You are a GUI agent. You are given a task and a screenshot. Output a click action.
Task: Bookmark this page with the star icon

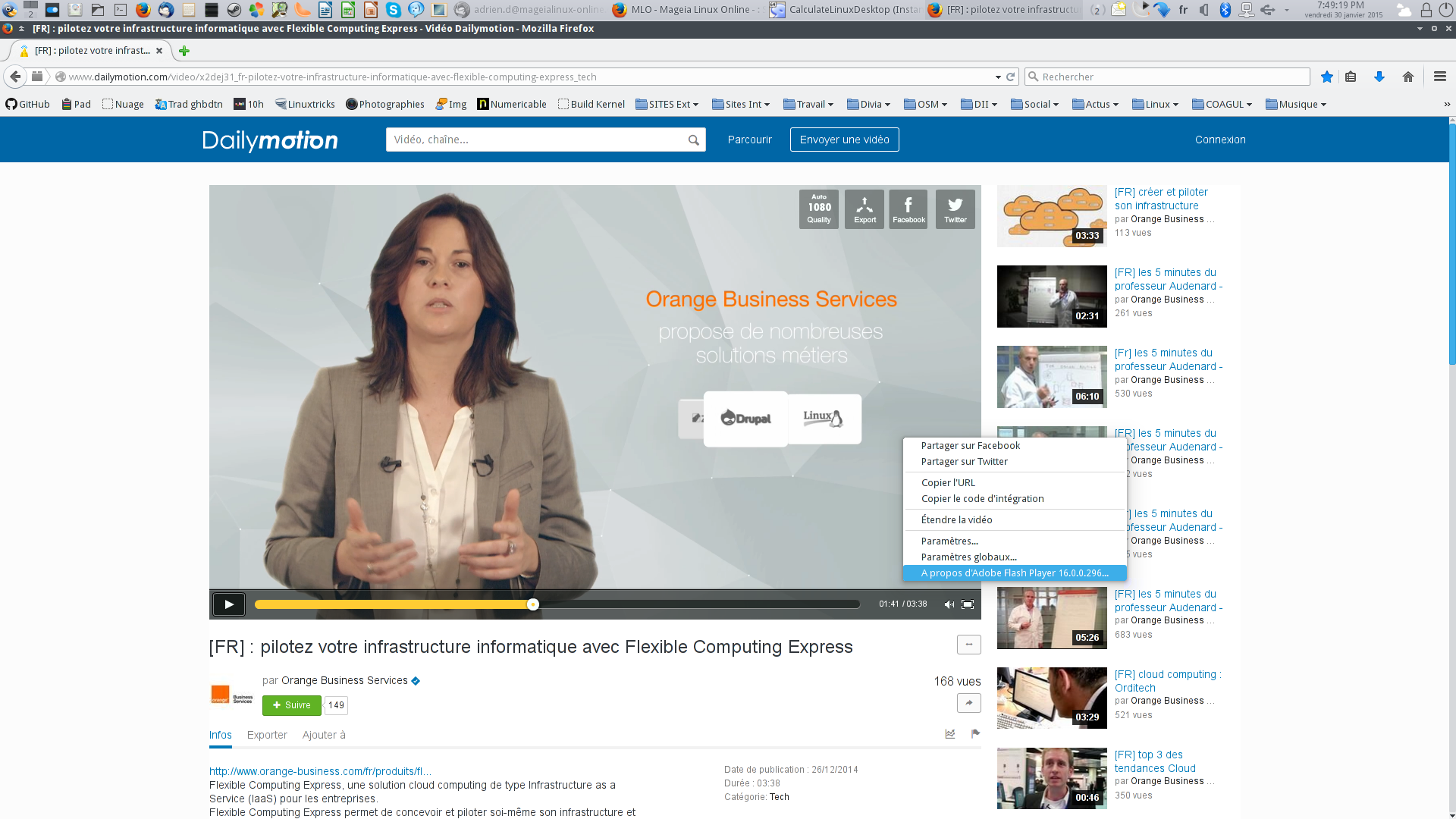pos(1326,77)
